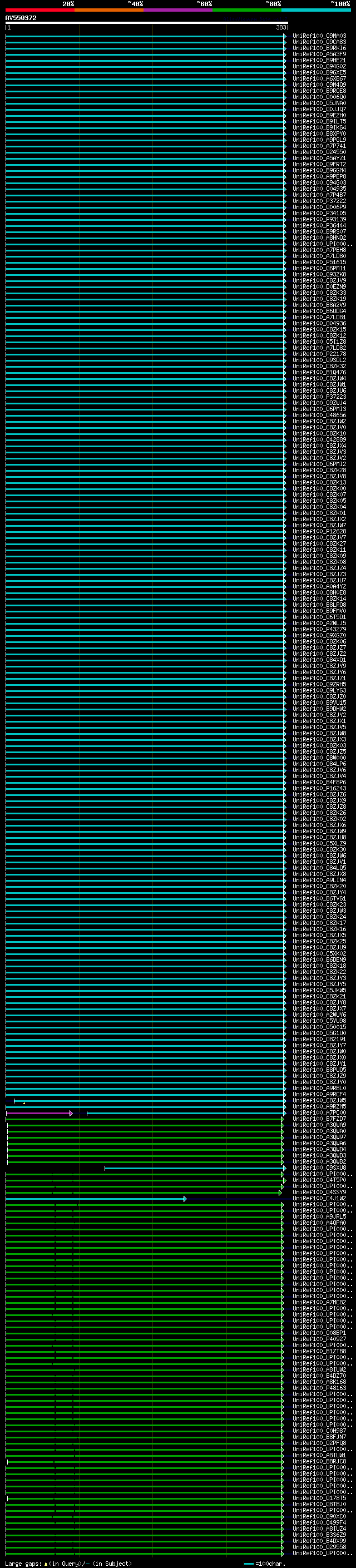
Task: Open hit UniRef100_Q9MA03
Action: (x=319, y=37)
